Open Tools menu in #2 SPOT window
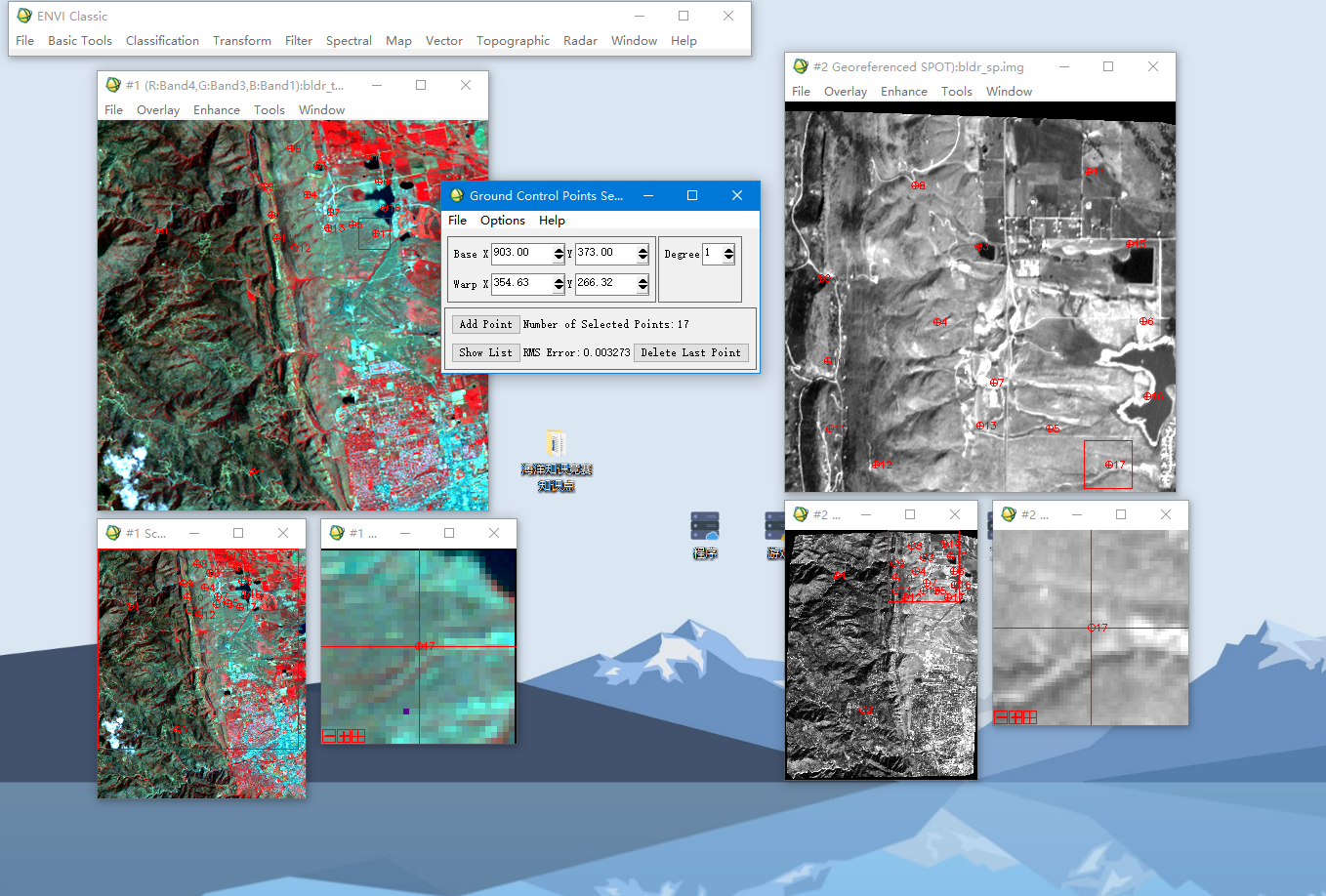Screen dimensions: 1326x896 tap(957, 92)
